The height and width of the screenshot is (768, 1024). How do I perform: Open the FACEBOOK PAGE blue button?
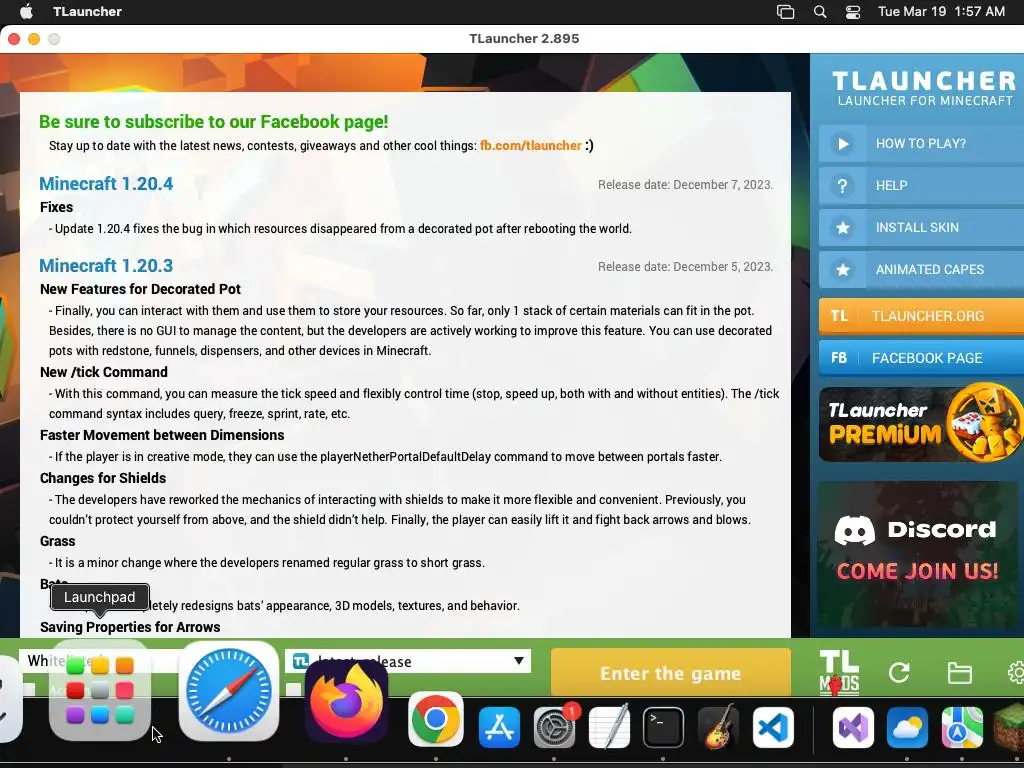coord(921,358)
